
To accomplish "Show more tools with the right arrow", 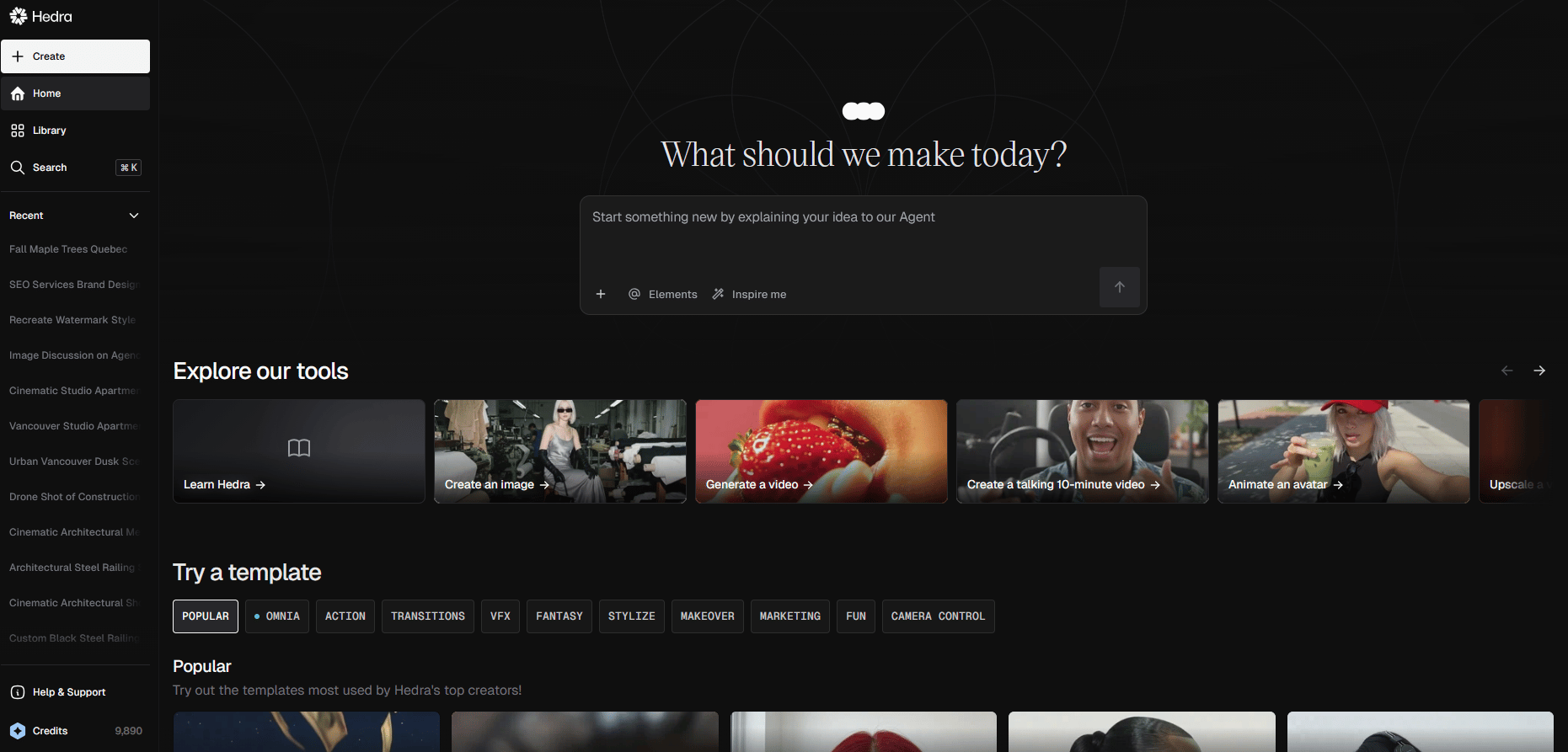I will (1539, 371).
